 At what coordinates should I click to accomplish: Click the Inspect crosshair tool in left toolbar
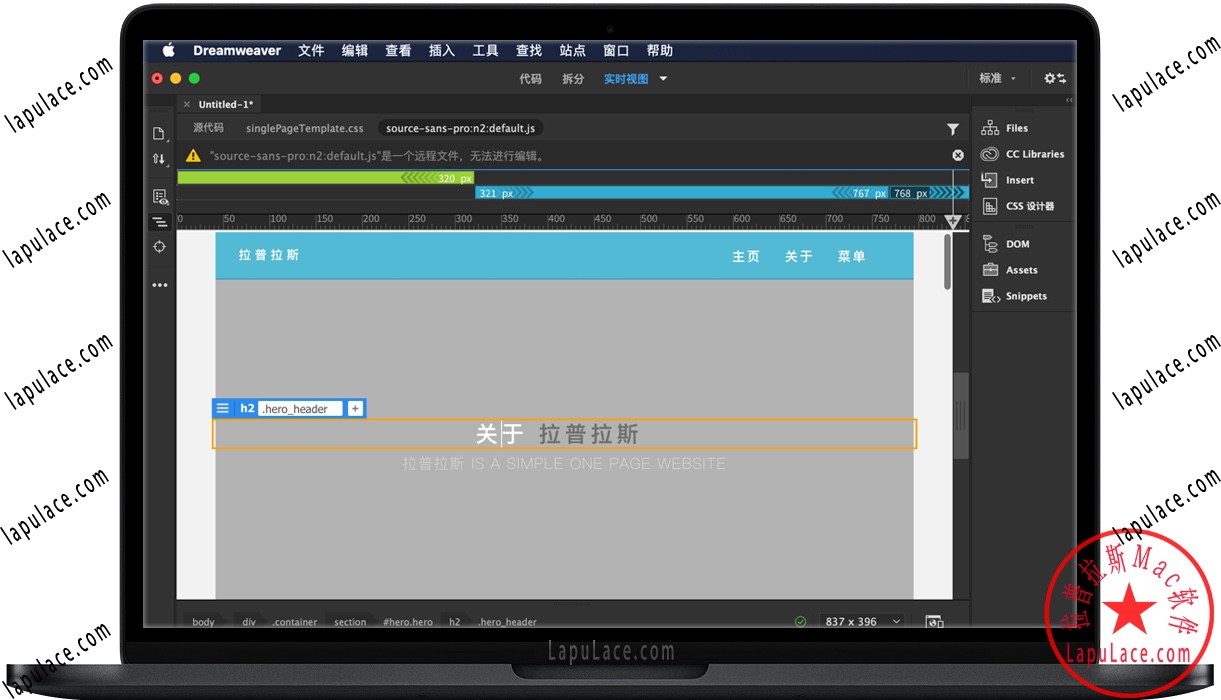[x=159, y=247]
